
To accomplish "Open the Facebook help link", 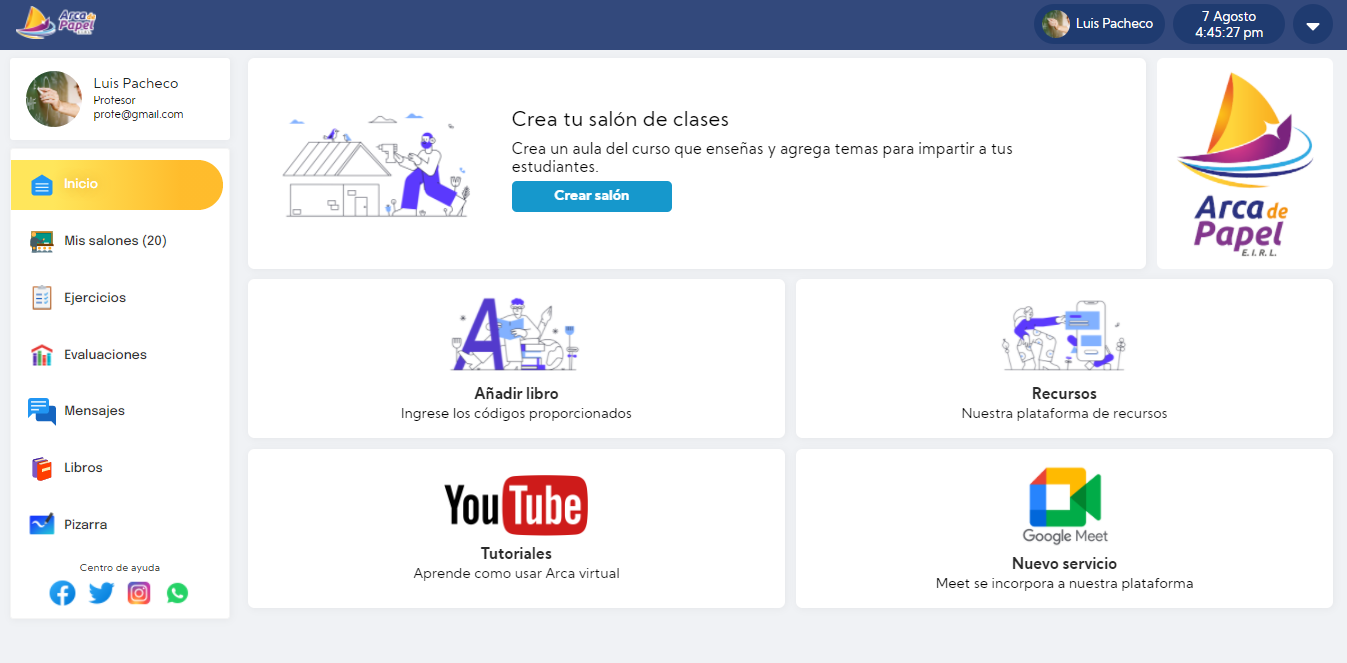I will tap(62, 593).
